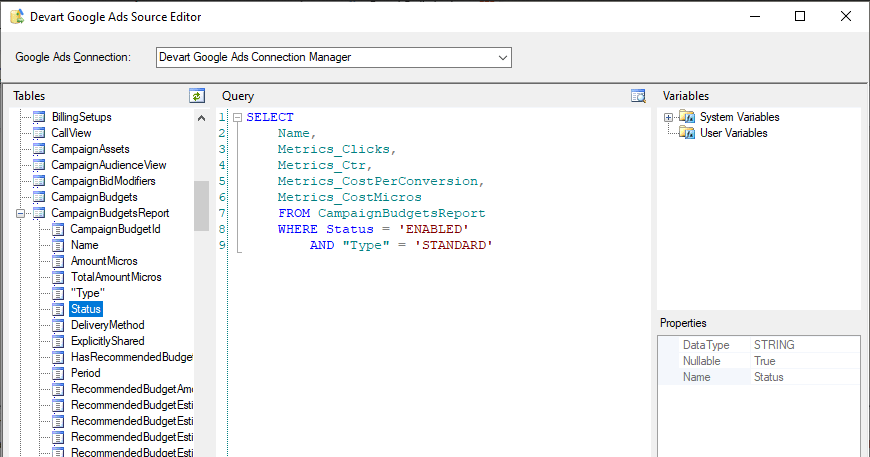Select System Variables node label
Image resolution: width=870 pixels, height=457 pixels.
740,117
